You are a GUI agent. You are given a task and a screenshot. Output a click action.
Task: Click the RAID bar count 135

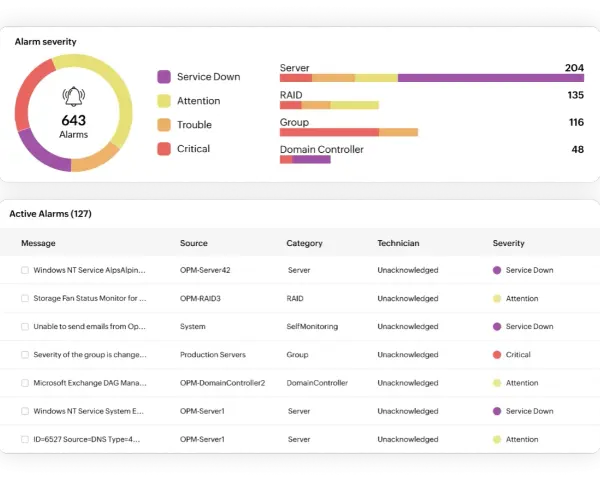coord(576,95)
